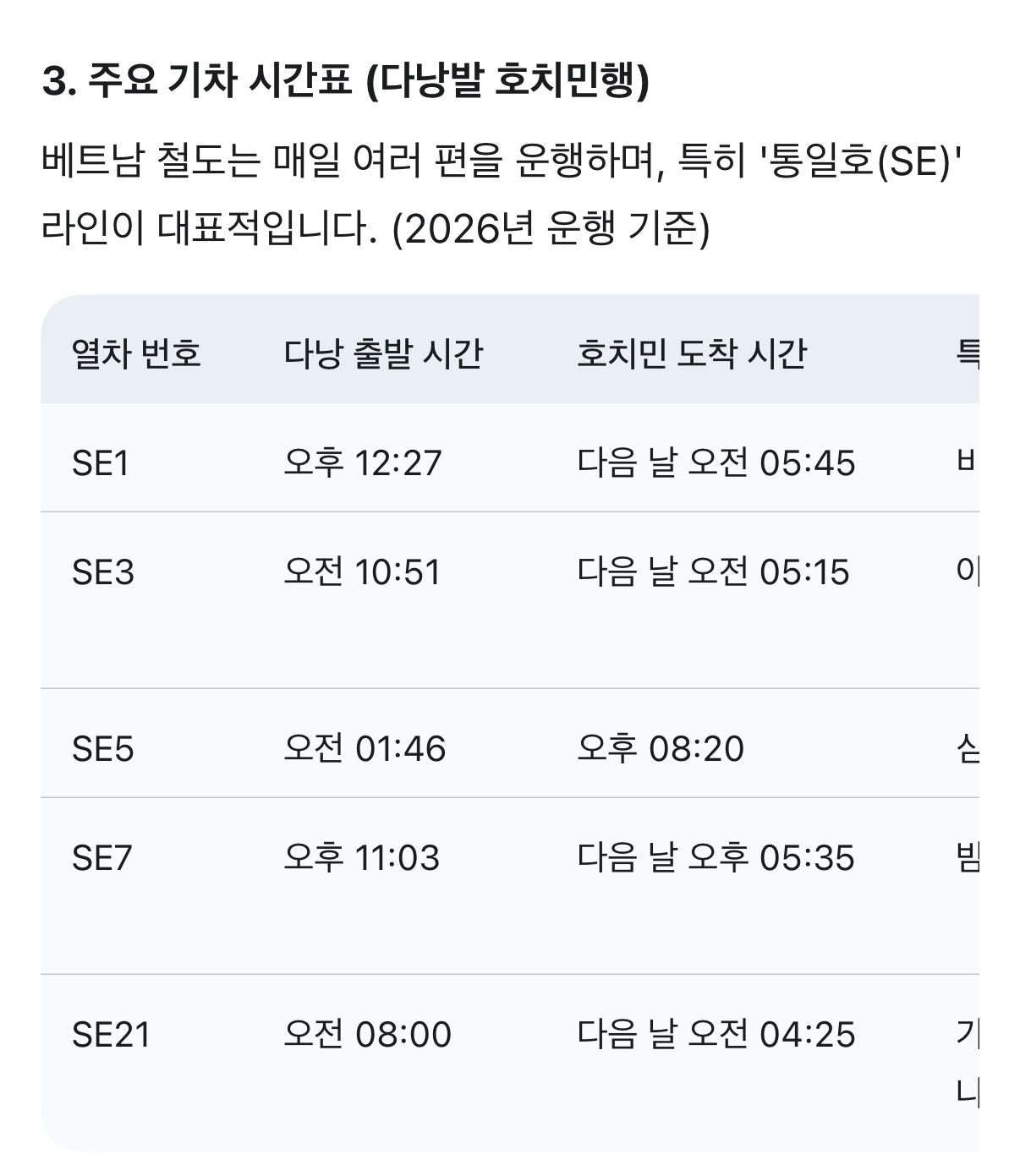Screen dimensions: 1020x1176
Task: Select the '열차 번호' column header
Action: [x=137, y=353]
